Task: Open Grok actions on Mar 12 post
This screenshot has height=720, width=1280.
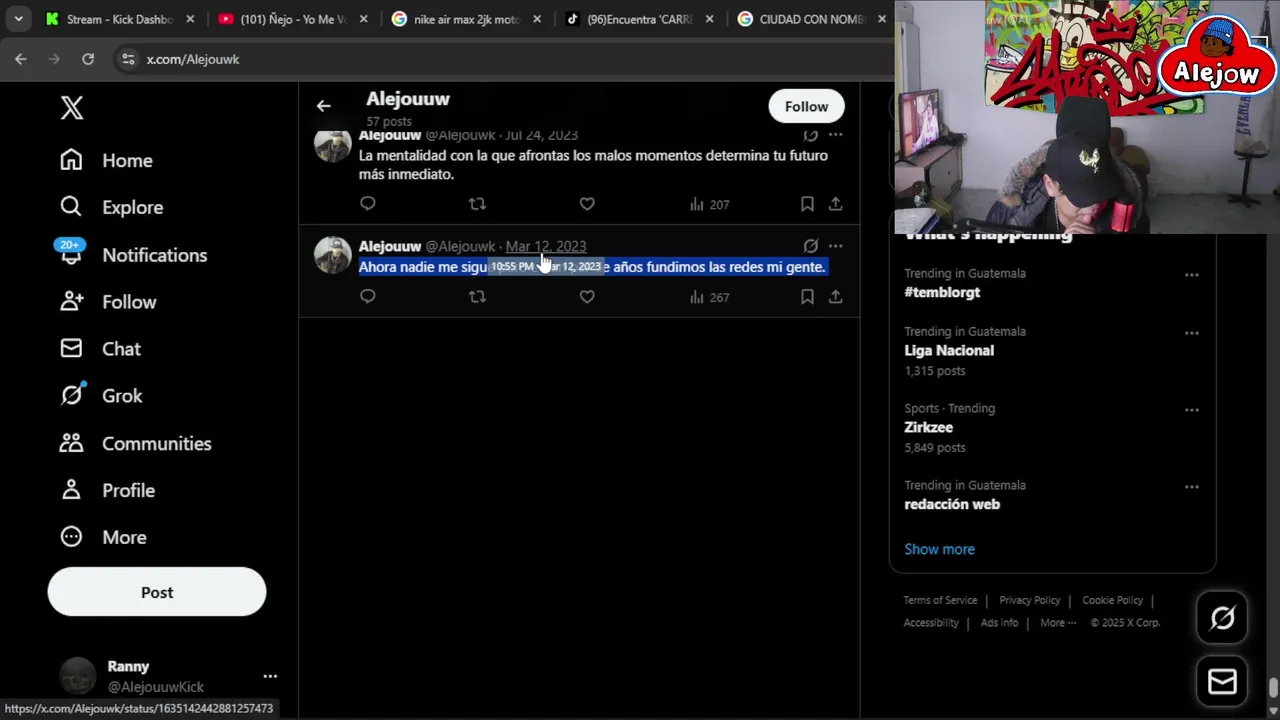Action: point(811,246)
